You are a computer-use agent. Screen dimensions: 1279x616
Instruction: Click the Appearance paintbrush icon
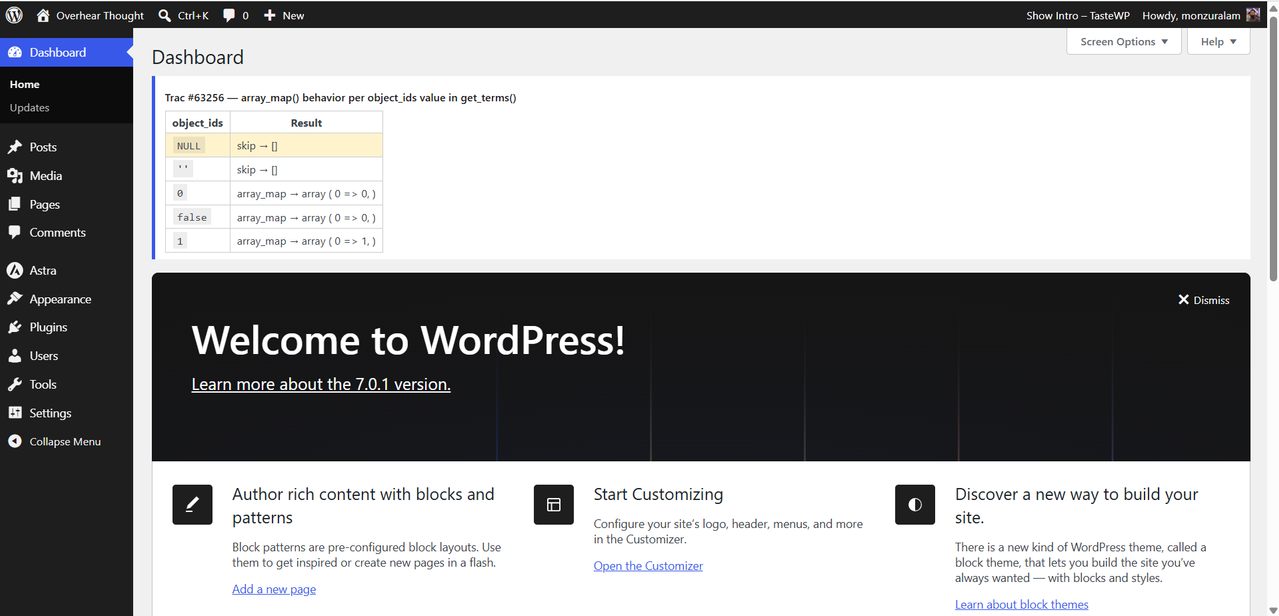(x=14, y=299)
